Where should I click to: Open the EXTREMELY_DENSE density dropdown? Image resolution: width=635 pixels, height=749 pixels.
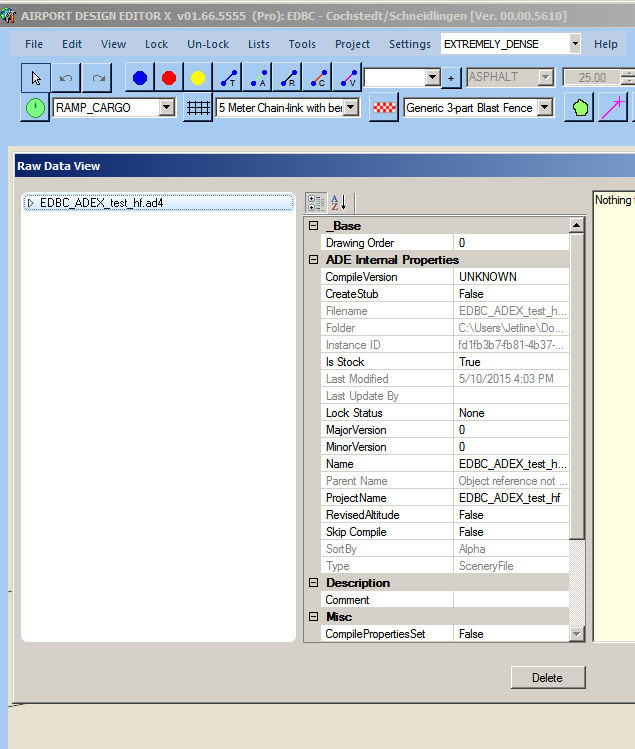click(574, 44)
